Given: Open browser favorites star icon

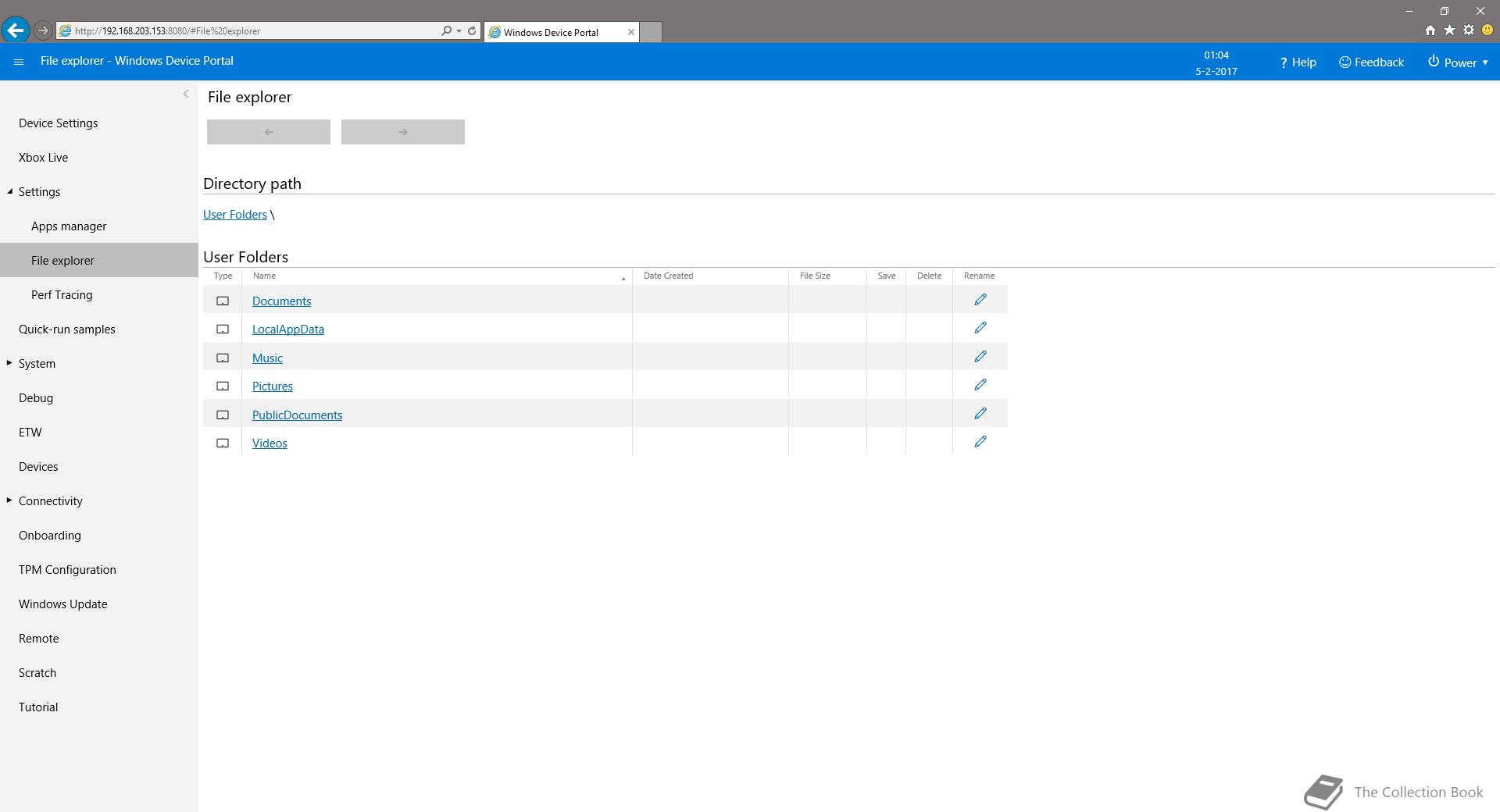Looking at the screenshot, I should (x=1449, y=30).
